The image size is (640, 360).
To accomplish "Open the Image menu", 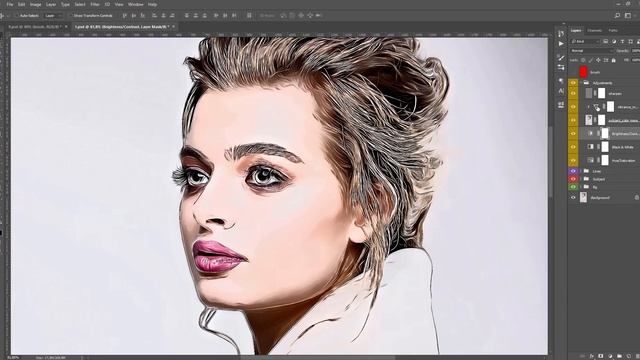I will pos(36,4).
